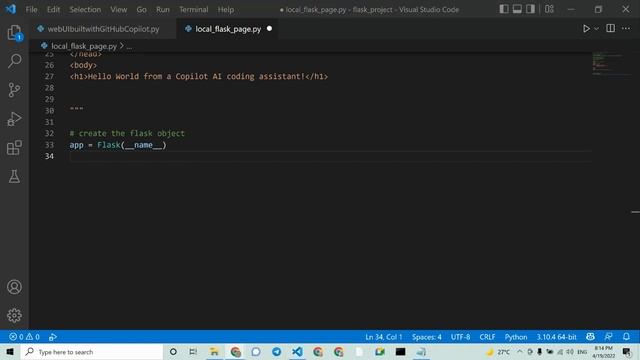640x360 pixels.
Task: Click line 33 app = Flask(__name__)
Action: (118, 145)
